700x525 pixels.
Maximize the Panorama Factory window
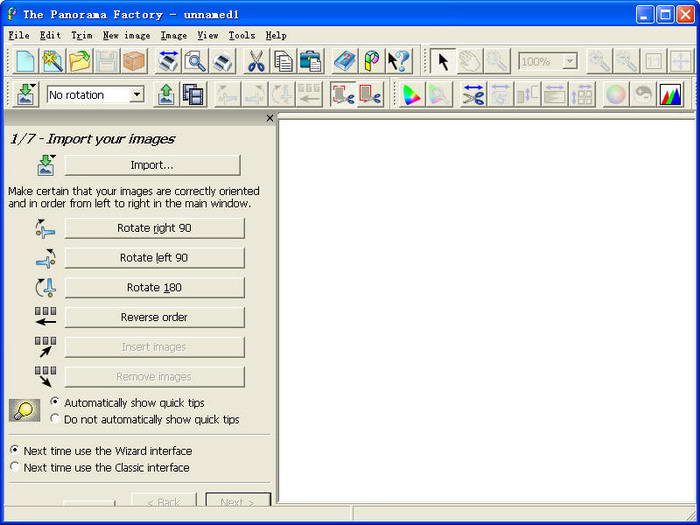665,15
